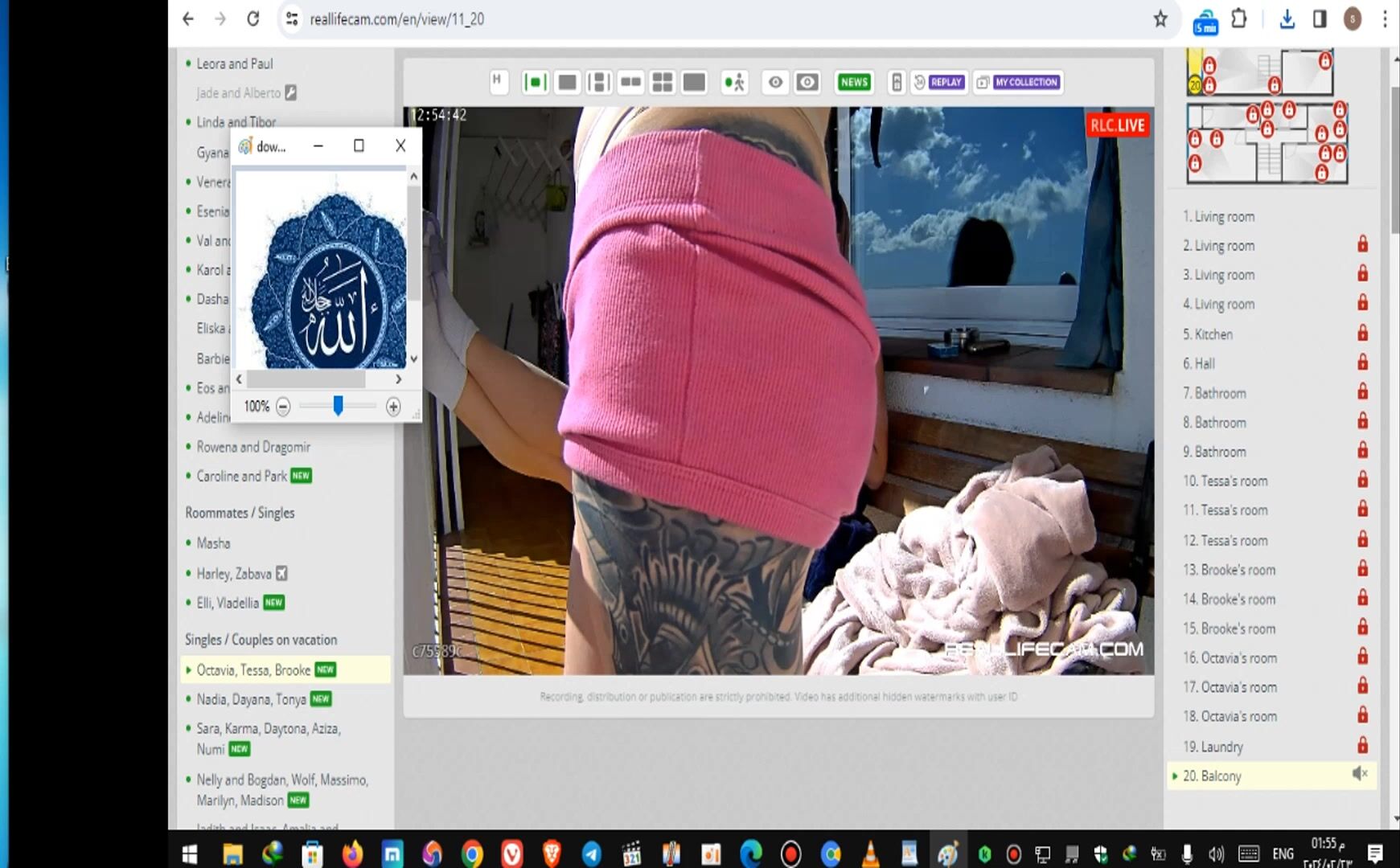This screenshot has width=1400, height=868.
Task: Click the motion detection person icon
Action: 733,82
